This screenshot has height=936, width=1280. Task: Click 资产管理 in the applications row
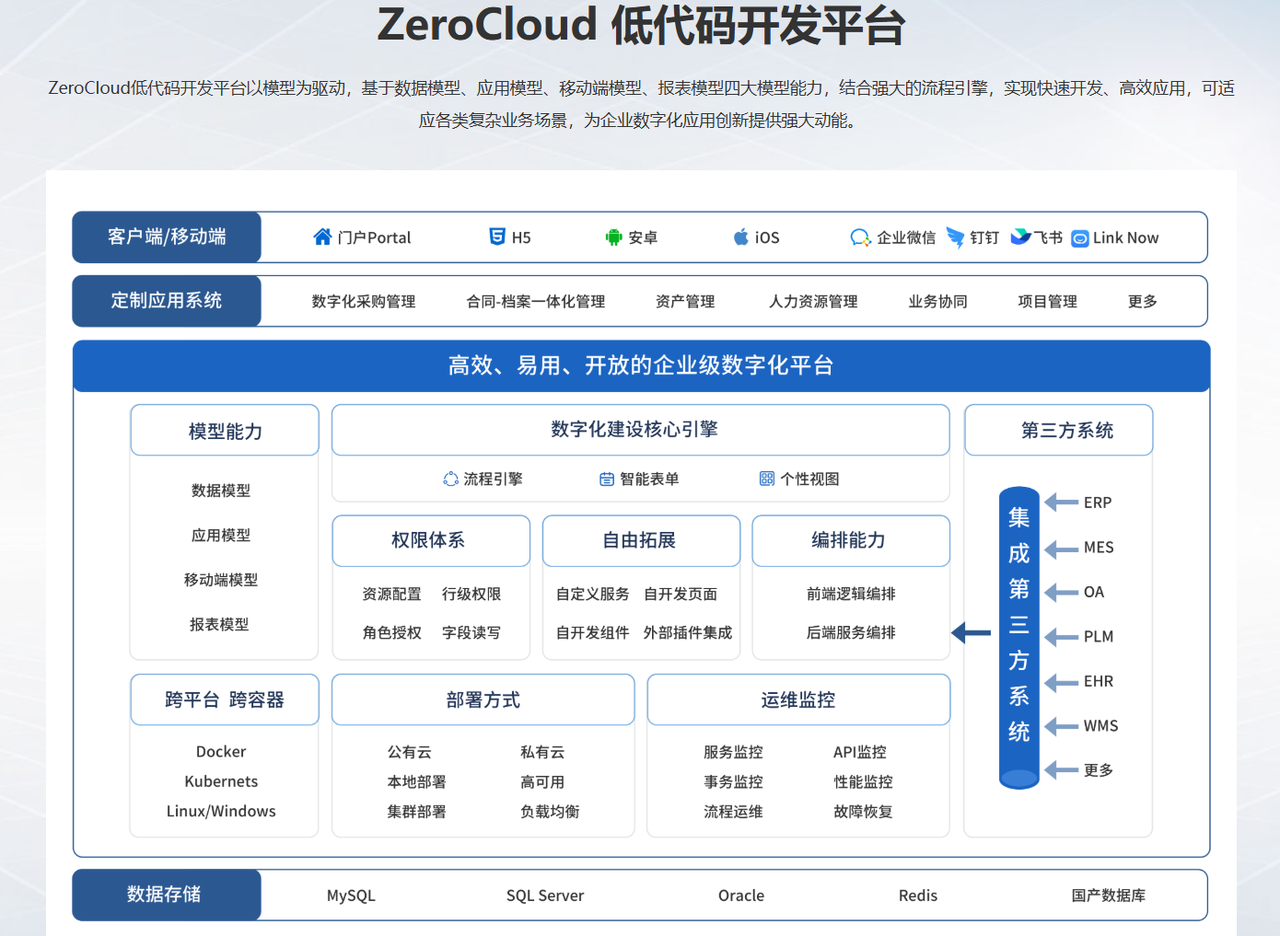pos(686,301)
